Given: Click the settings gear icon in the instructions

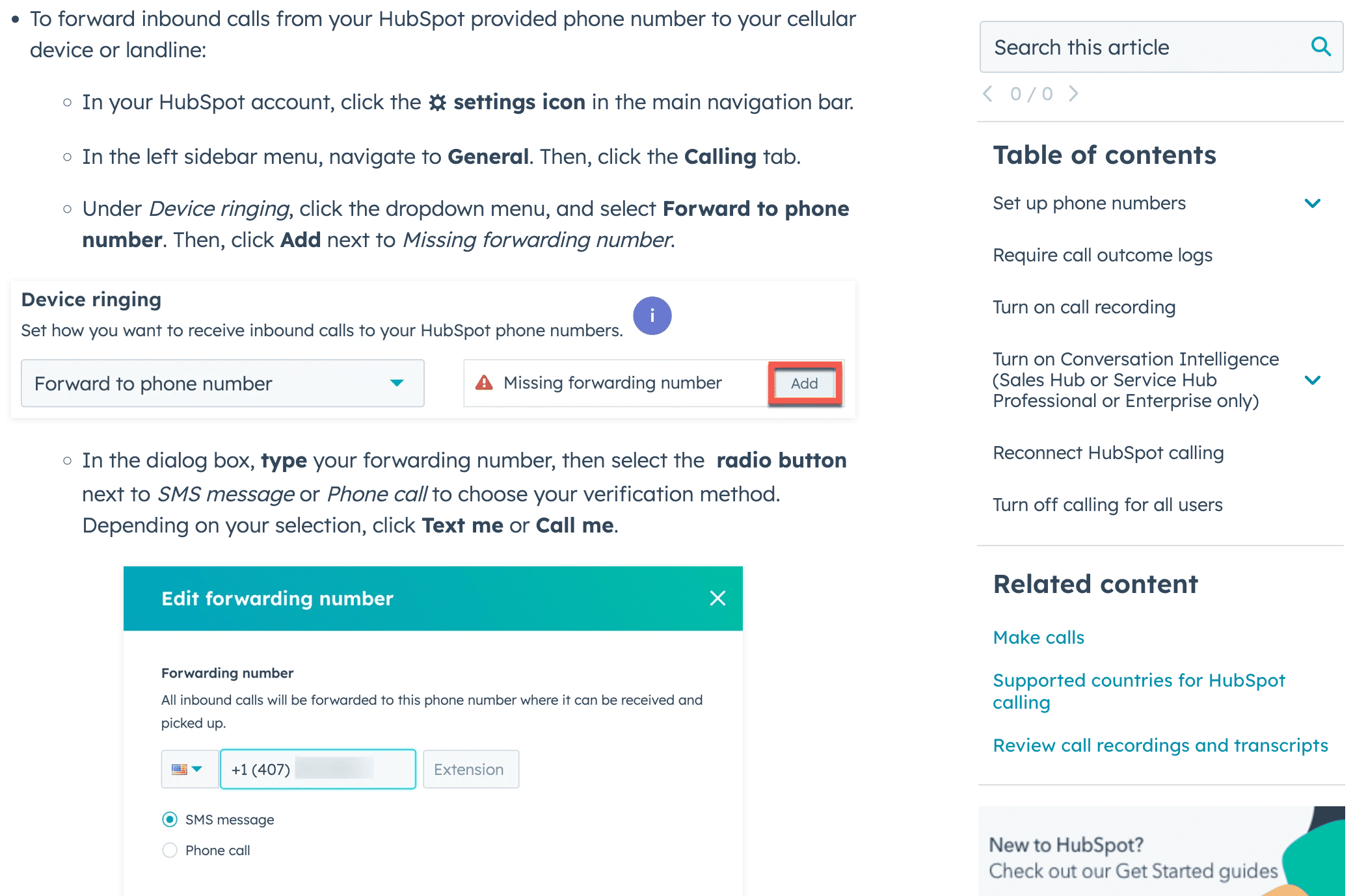Looking at the screenshot, I should tap(437, 101).
